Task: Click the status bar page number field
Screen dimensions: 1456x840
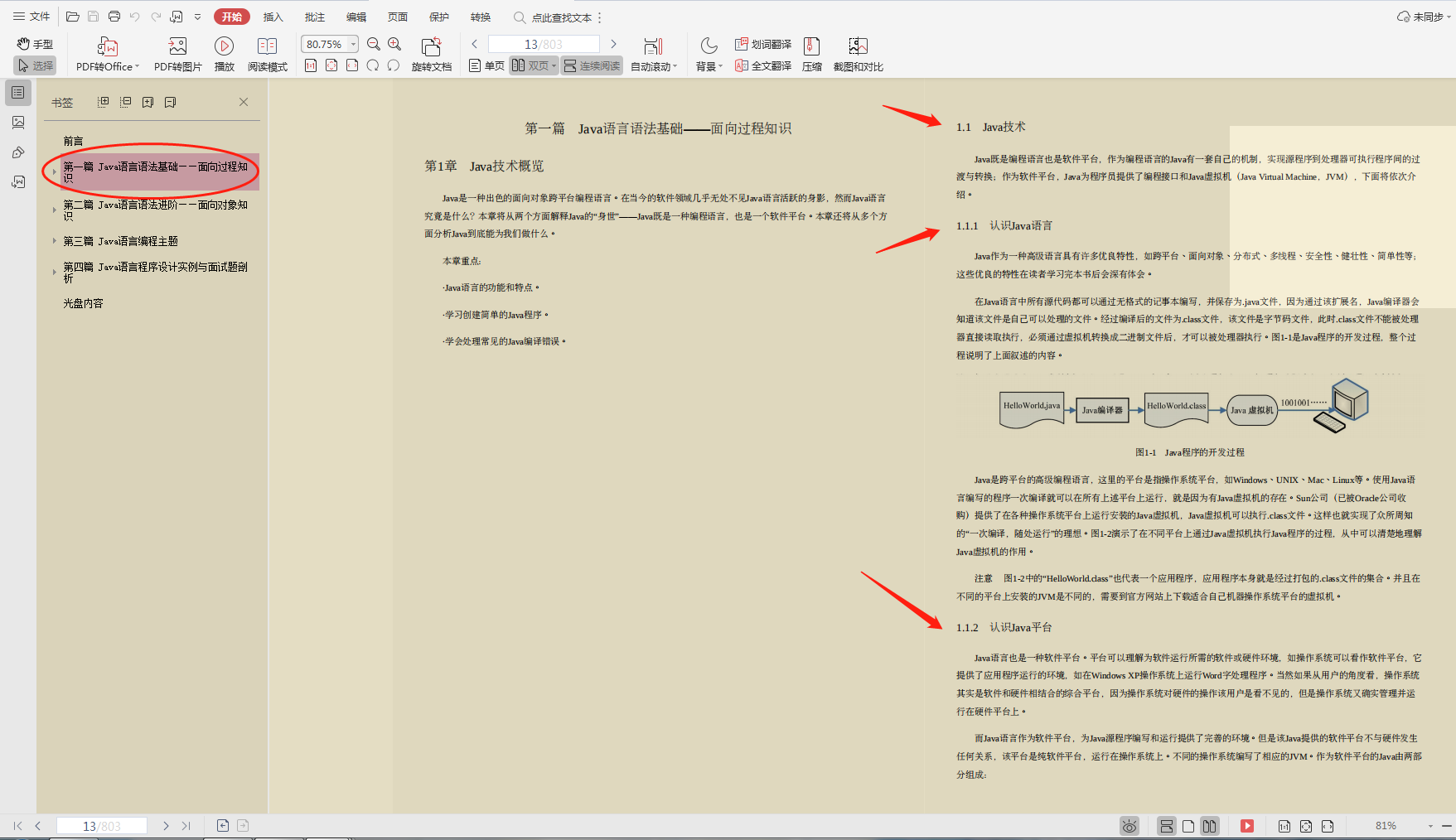Action: coord(101,826)
